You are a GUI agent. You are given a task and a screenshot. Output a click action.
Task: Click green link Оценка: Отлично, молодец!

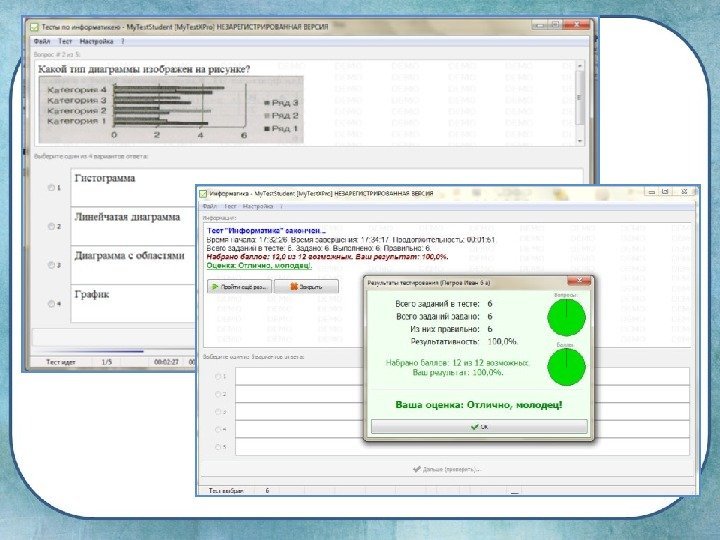click(259, 265)
